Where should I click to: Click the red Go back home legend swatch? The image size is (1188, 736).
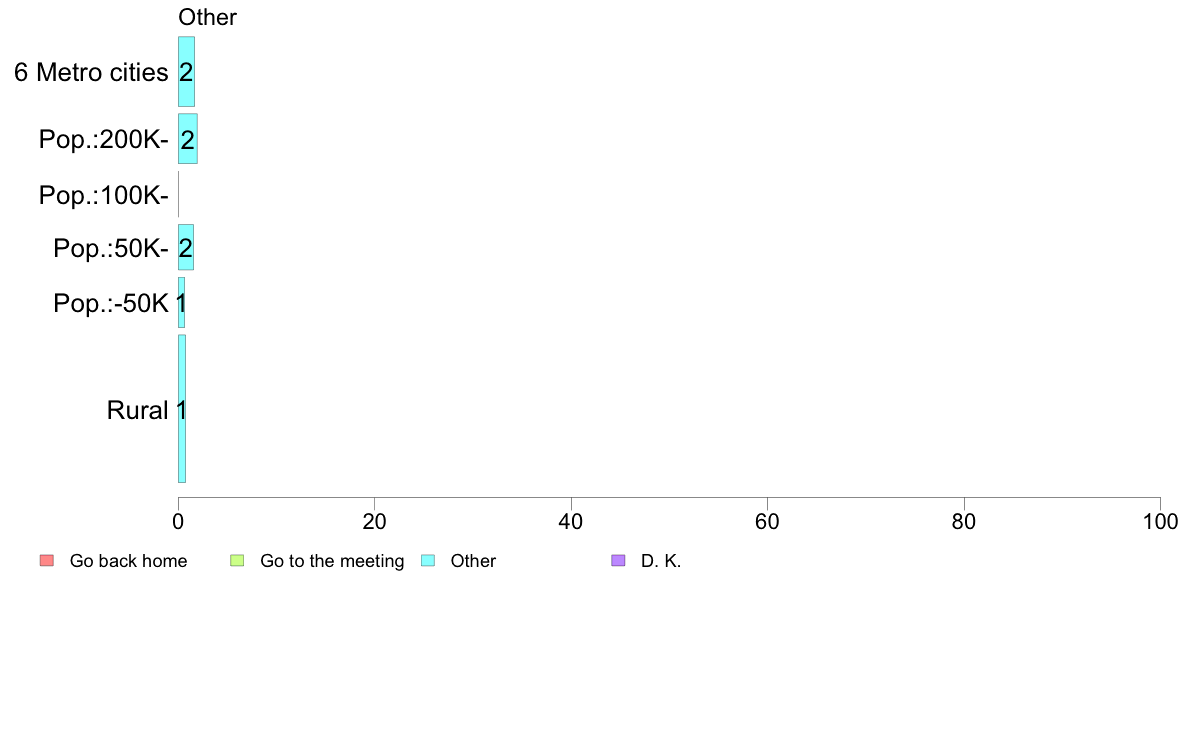pyautogui.click(x=47, y=561)
